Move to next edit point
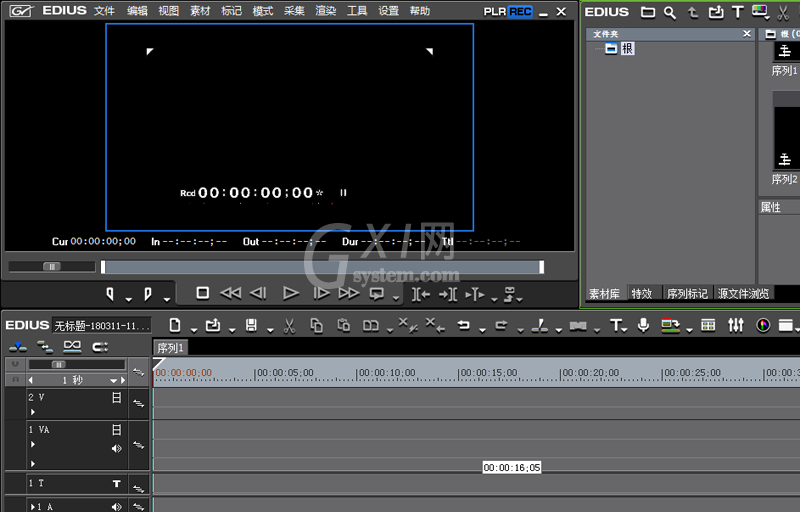 (x=448, y=294)
